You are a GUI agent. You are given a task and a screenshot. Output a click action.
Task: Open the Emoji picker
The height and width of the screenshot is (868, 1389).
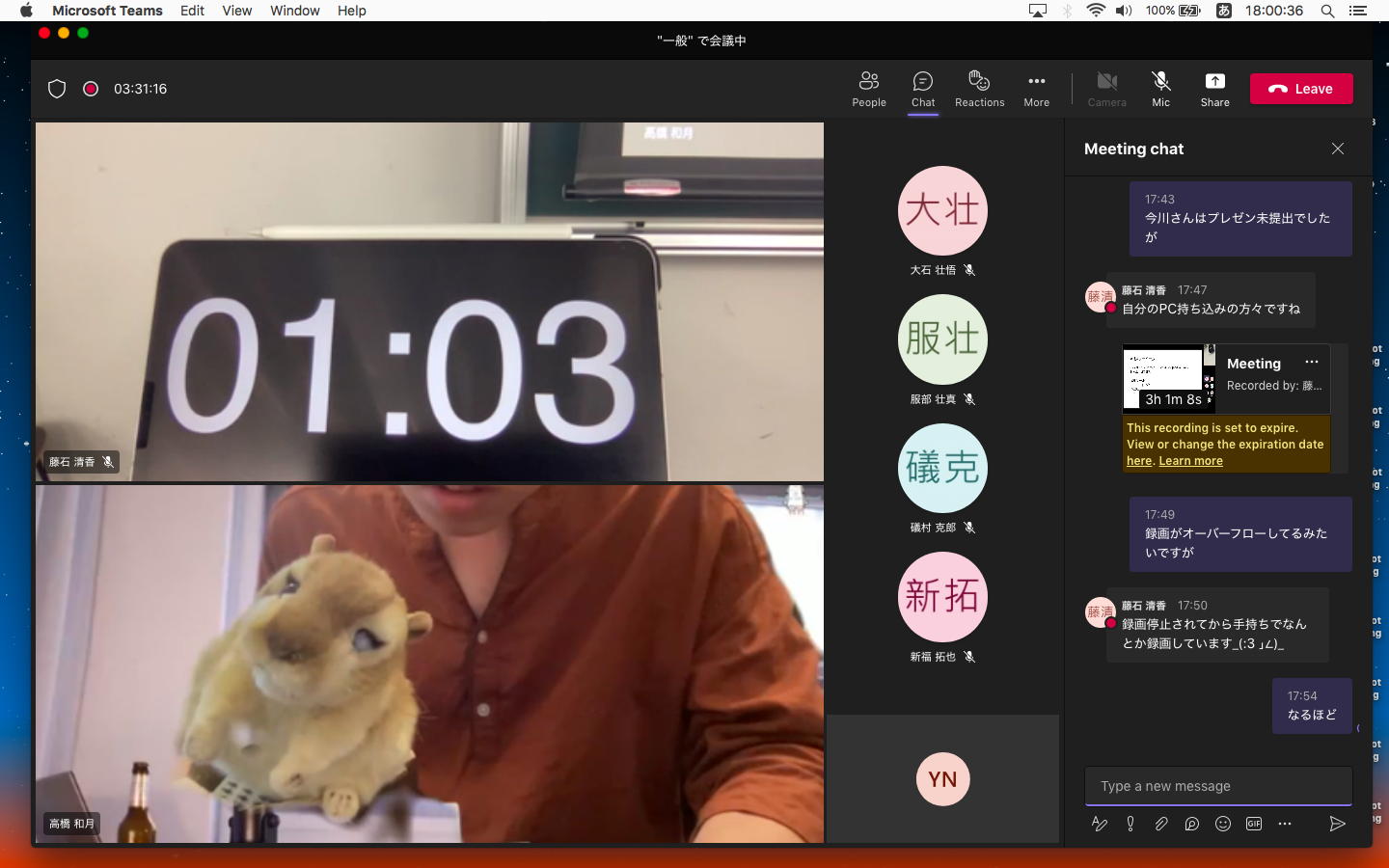(1223, 824)
